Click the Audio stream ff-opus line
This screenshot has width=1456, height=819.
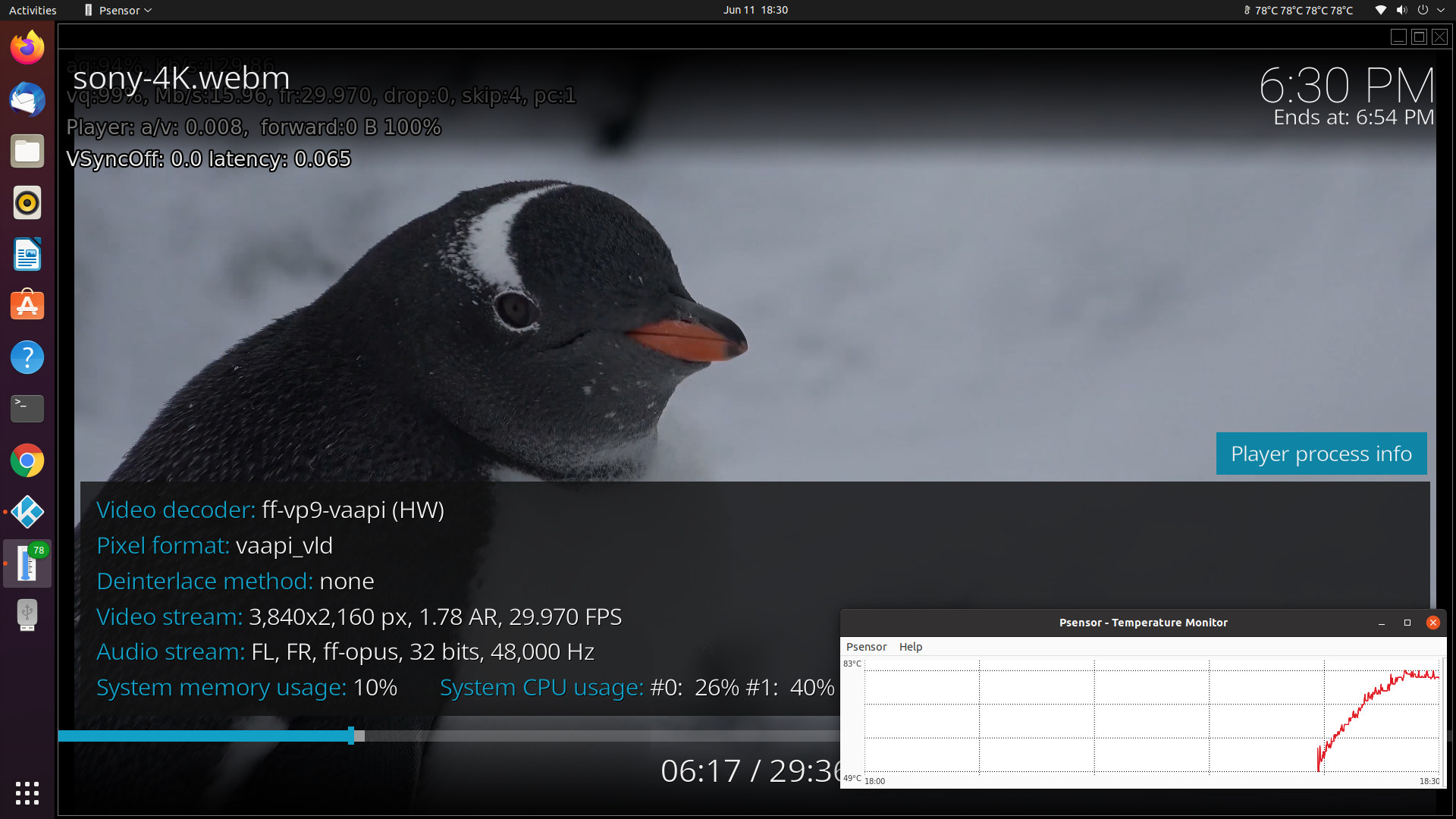(345, 651)
